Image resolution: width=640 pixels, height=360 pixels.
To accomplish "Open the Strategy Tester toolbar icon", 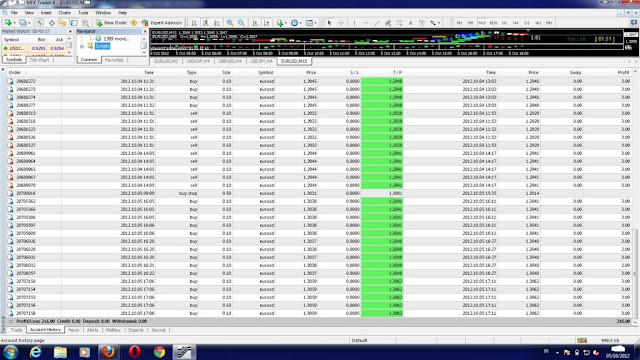I will 85,23.
